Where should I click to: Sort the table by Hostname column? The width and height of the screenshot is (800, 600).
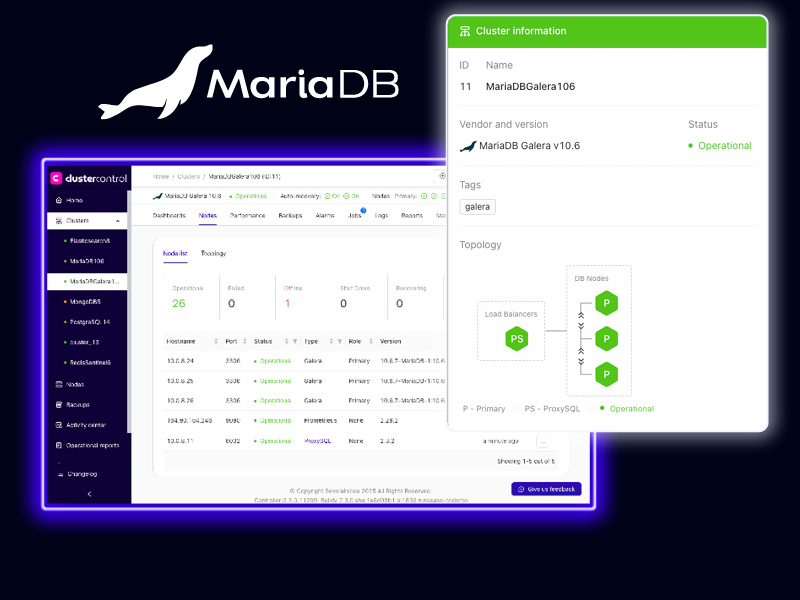216,341
